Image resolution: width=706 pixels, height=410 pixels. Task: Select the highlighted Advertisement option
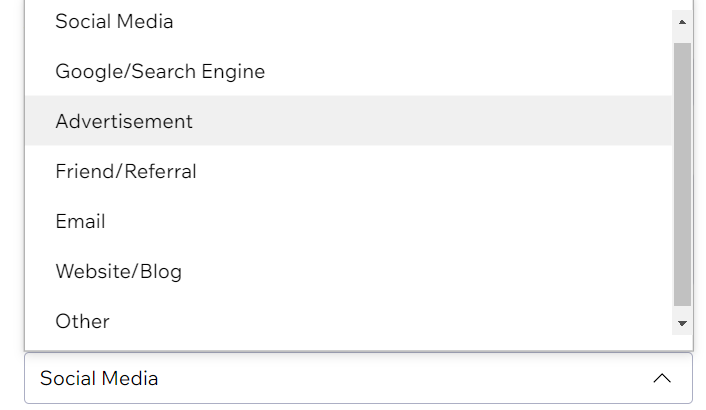click(x=124, y=121)
